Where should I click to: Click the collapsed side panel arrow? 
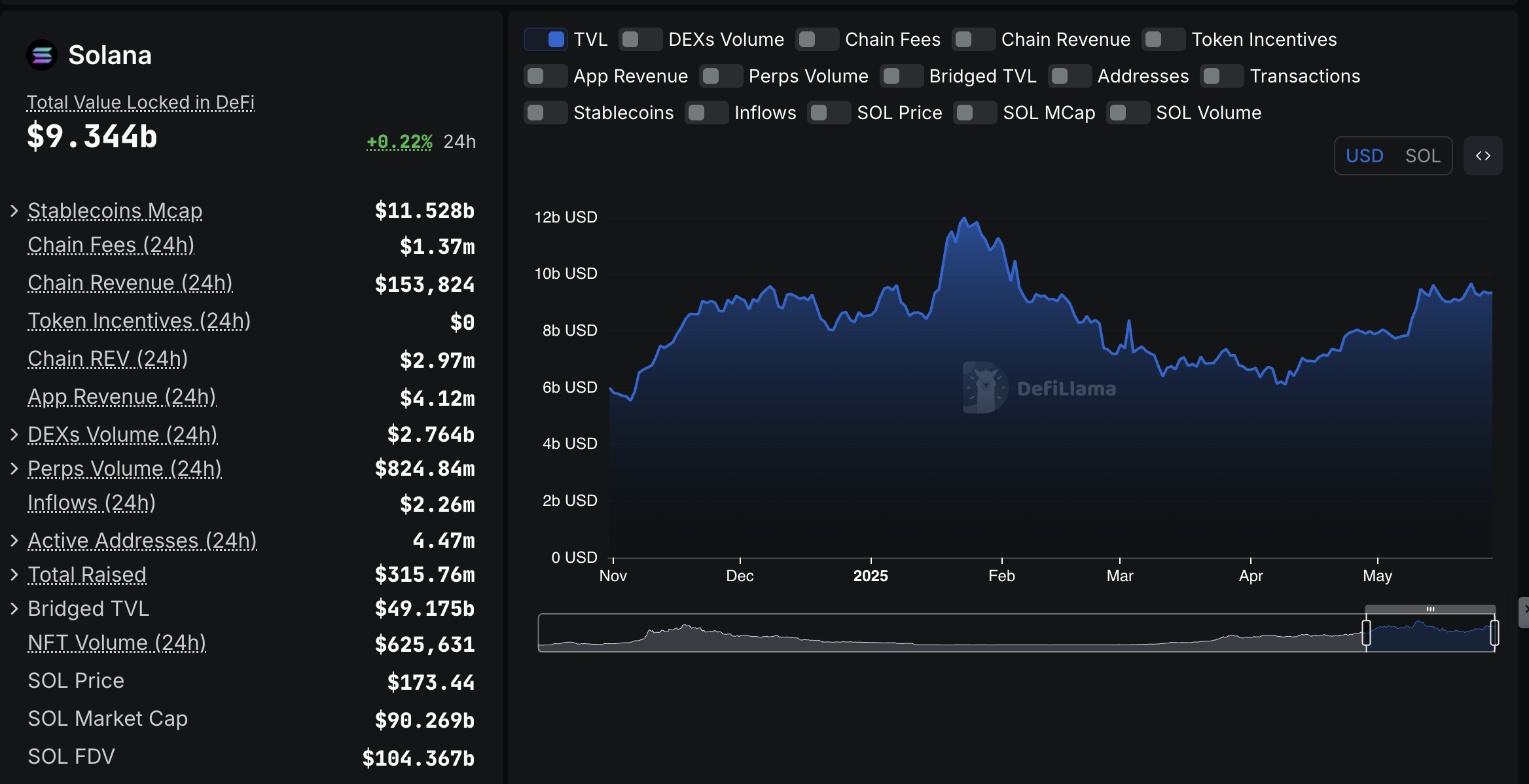(1524, 609)
